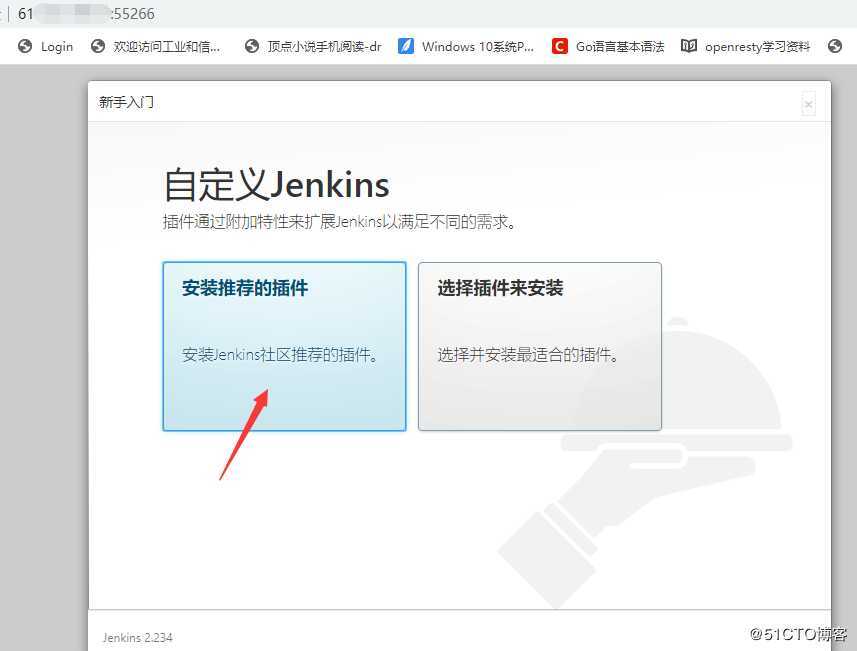Open the openresty学习资料 bookmark
The image size is (857, 651).
[745, 46]
